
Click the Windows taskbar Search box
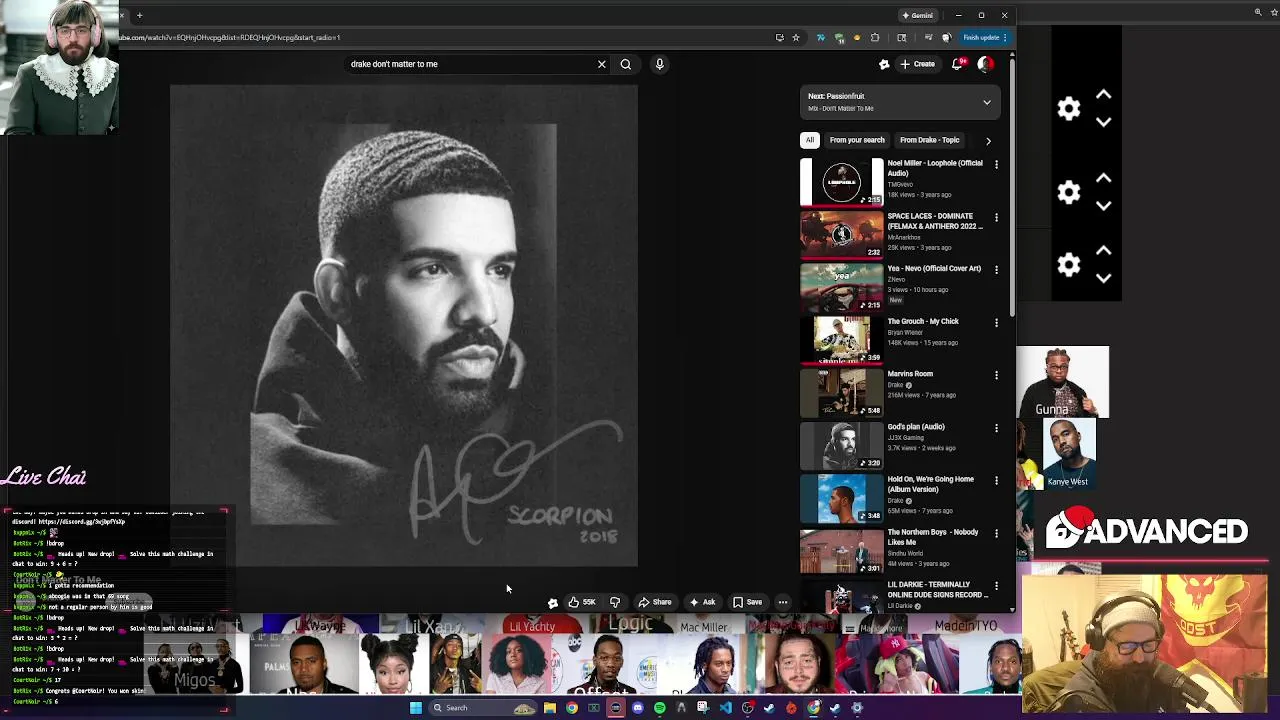tap(482, 708)
